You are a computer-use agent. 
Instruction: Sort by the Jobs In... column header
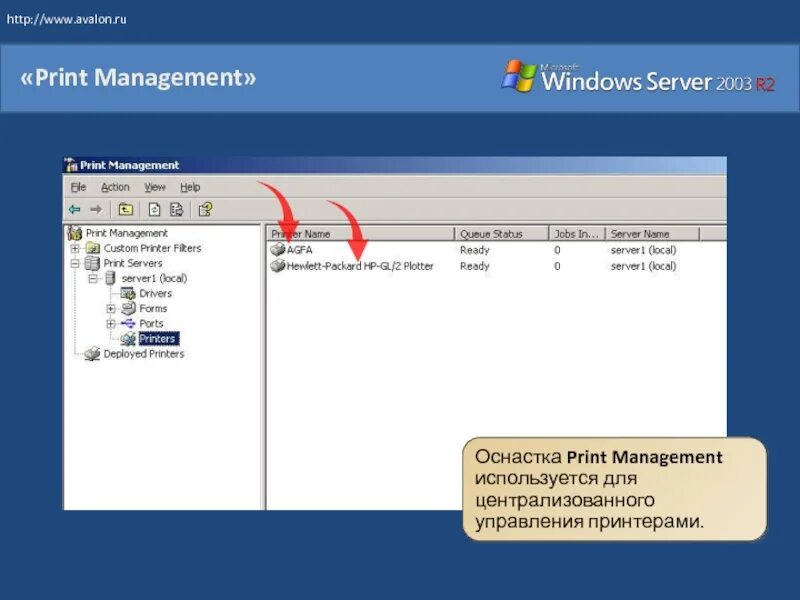click(x=577, y=234)
